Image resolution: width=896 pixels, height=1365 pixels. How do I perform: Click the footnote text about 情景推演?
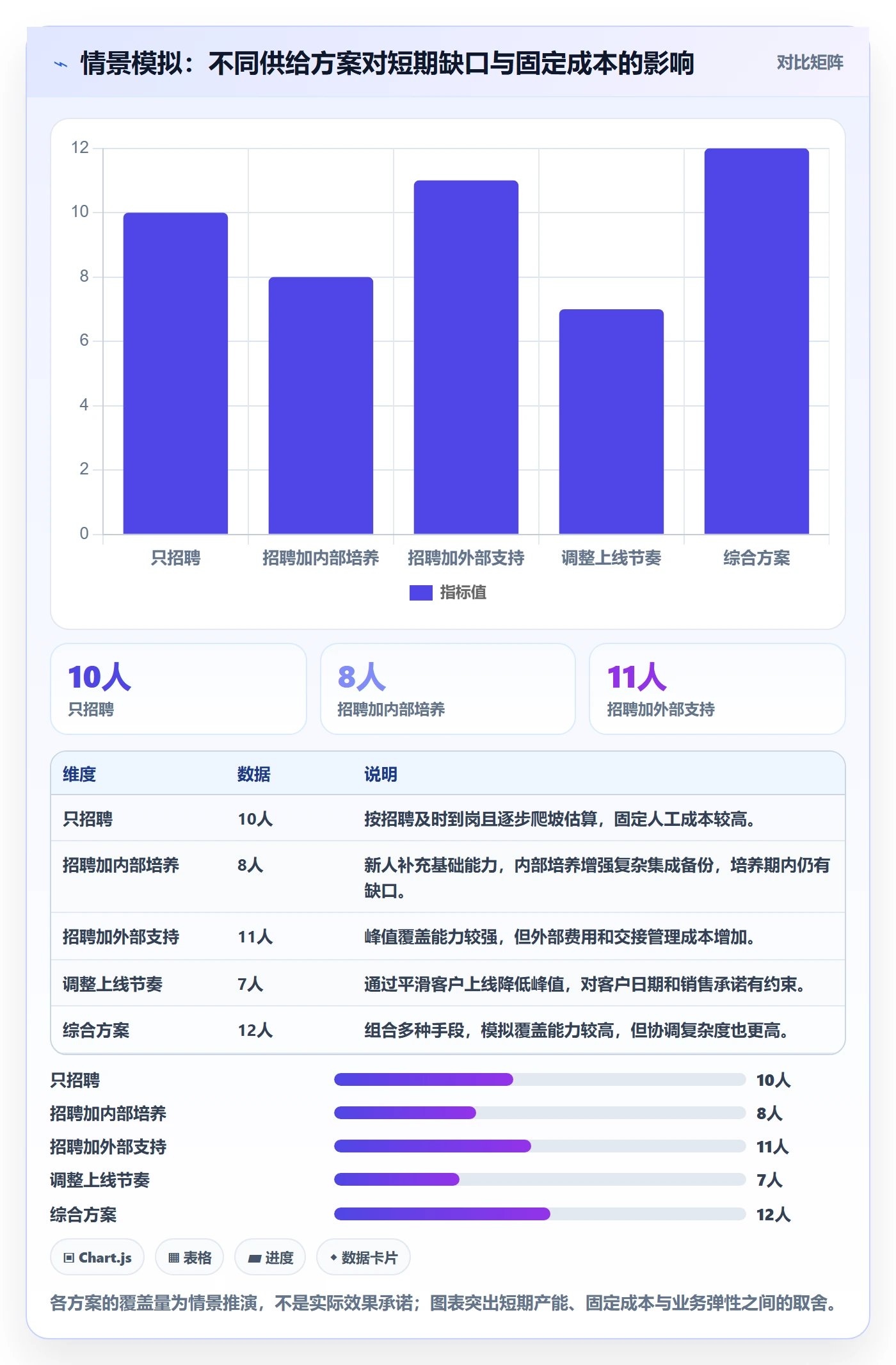tap(445, 1303)
